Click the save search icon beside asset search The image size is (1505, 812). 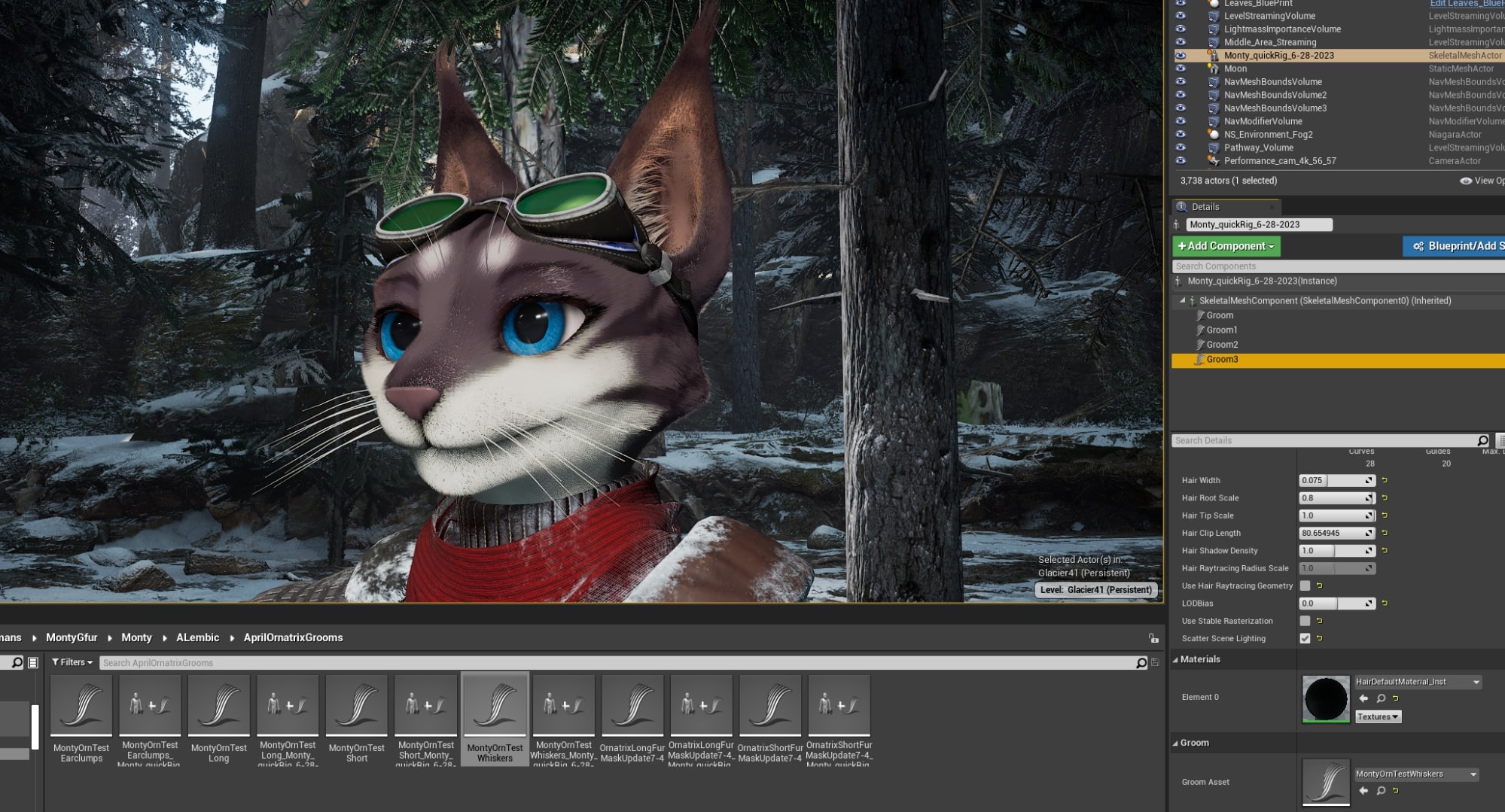(1155, 662)
